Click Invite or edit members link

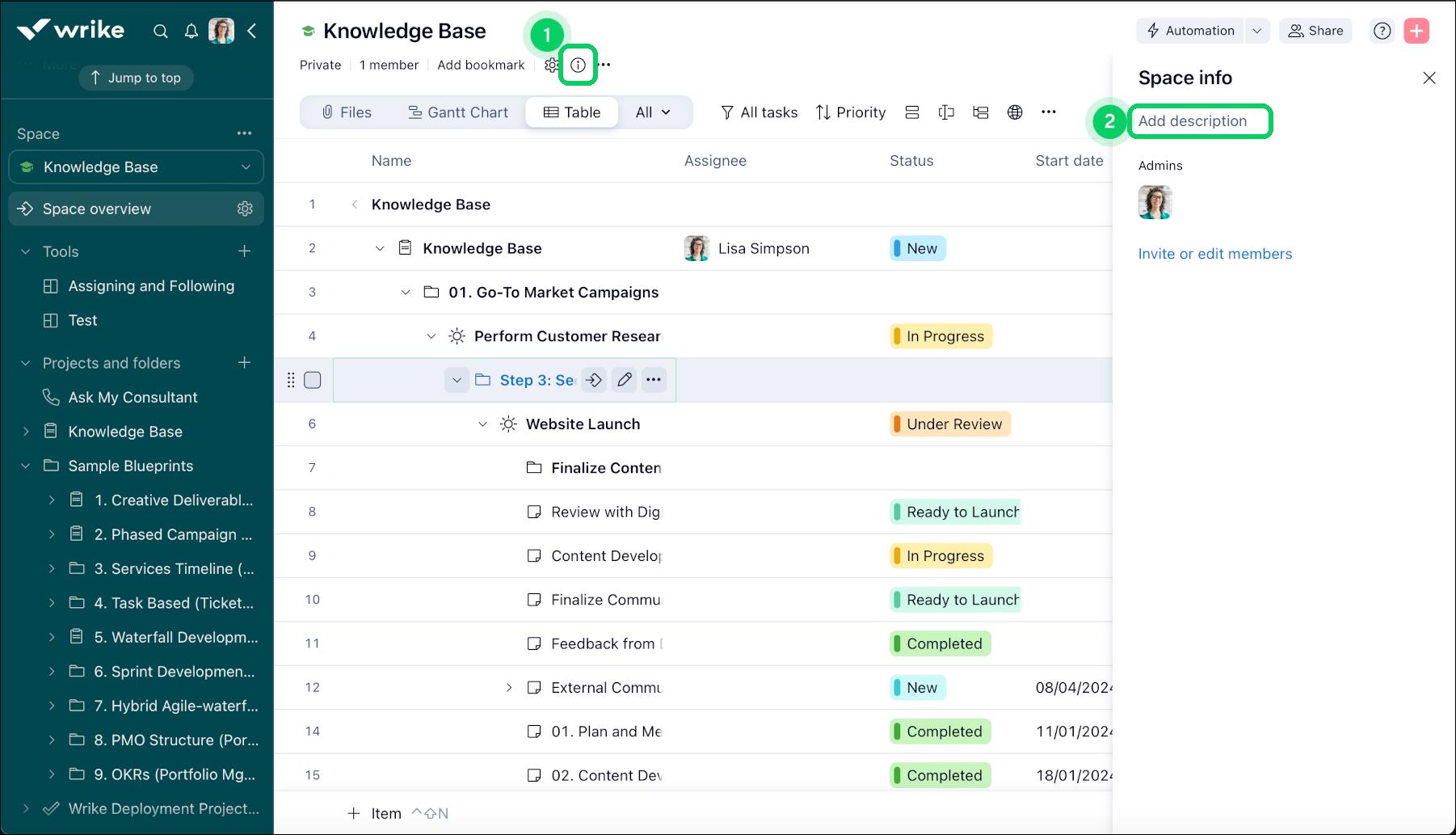[x=1214, y=254]
